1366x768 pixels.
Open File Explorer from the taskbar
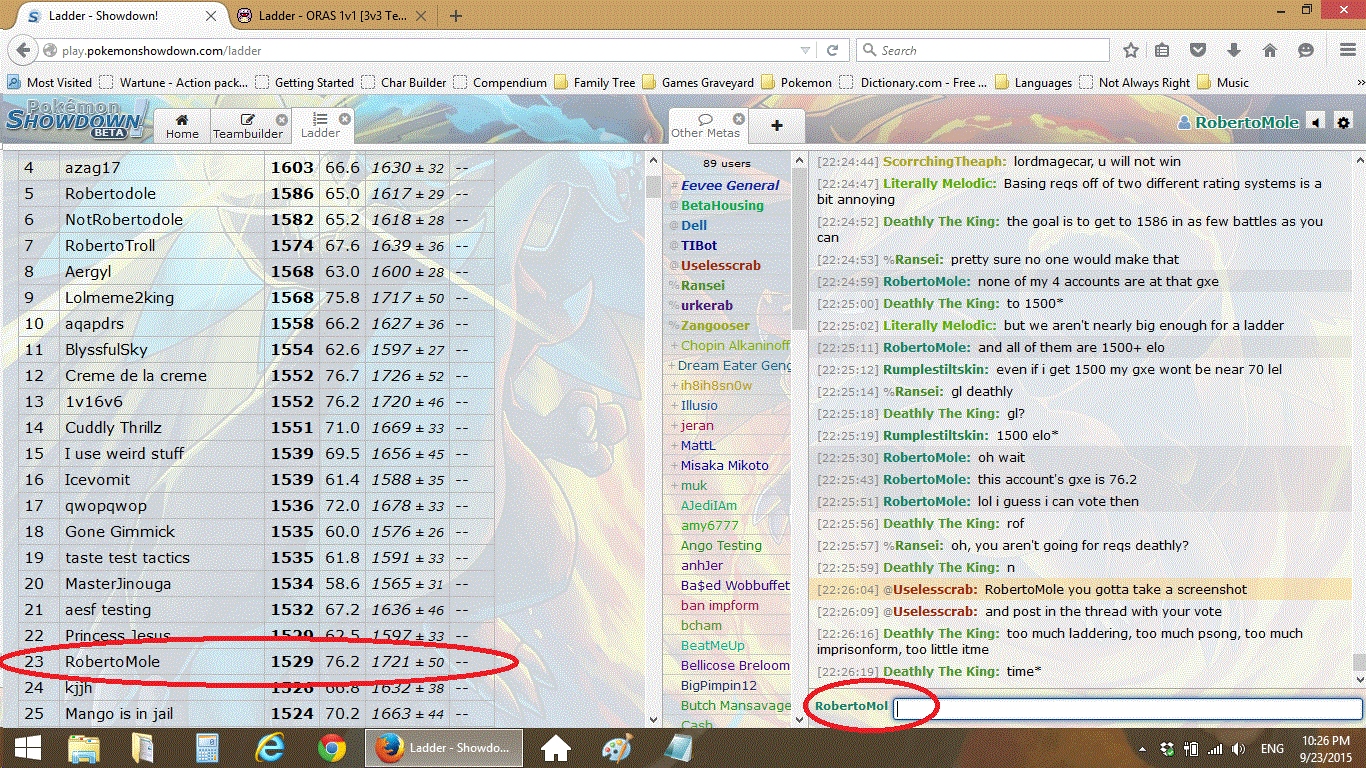coord(83,748)
